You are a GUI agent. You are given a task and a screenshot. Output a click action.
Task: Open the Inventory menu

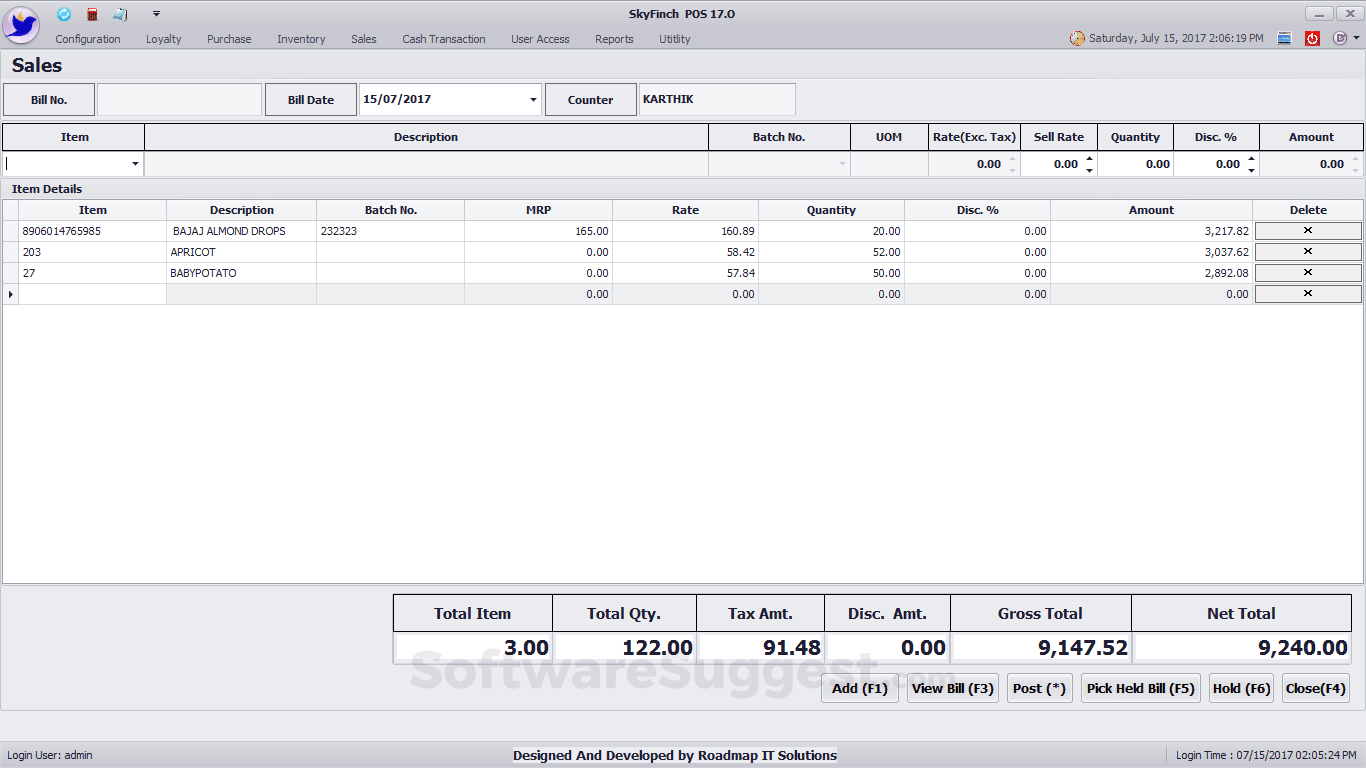click(x=301, y=39)
